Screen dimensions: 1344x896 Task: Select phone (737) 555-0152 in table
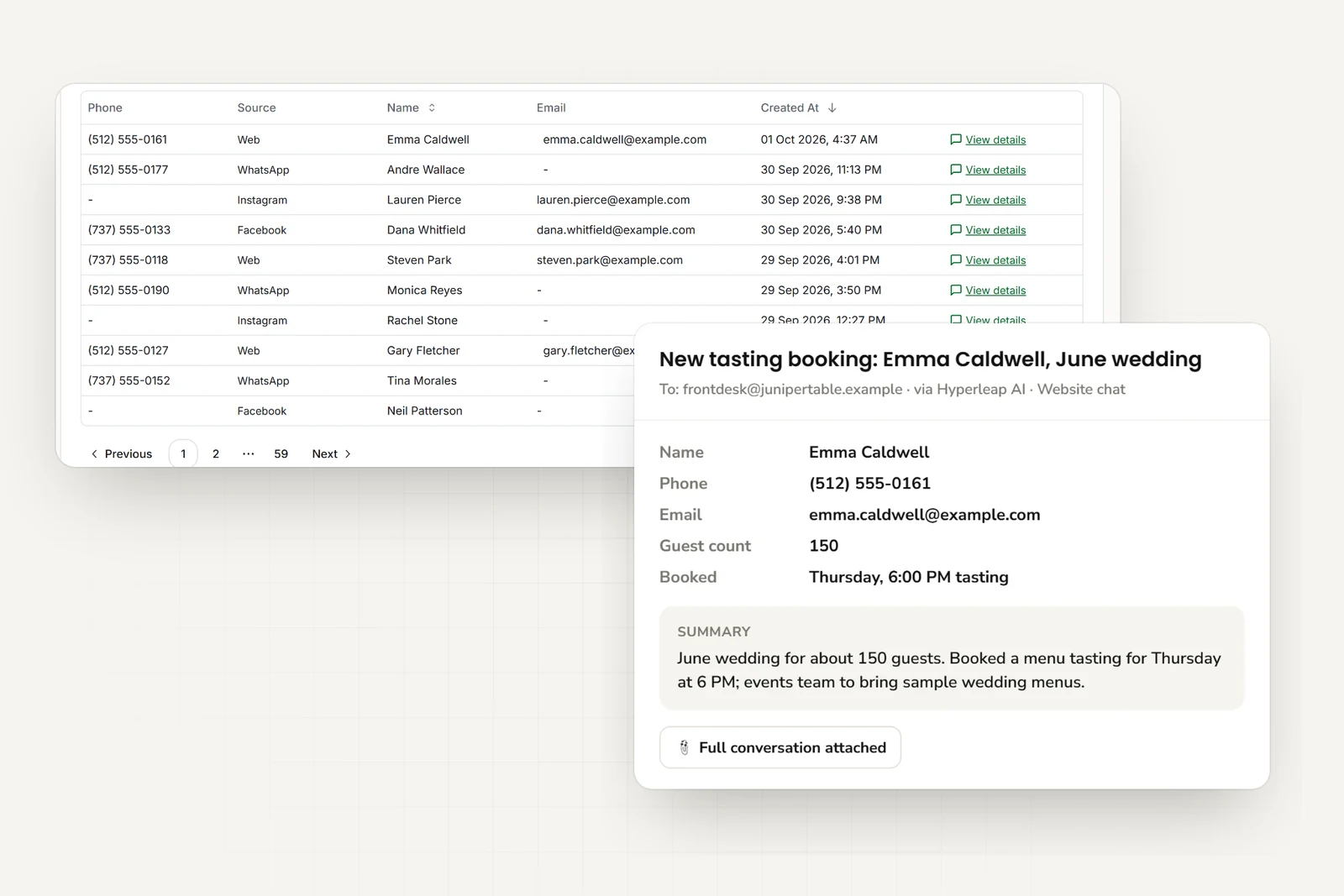(129, 381)
